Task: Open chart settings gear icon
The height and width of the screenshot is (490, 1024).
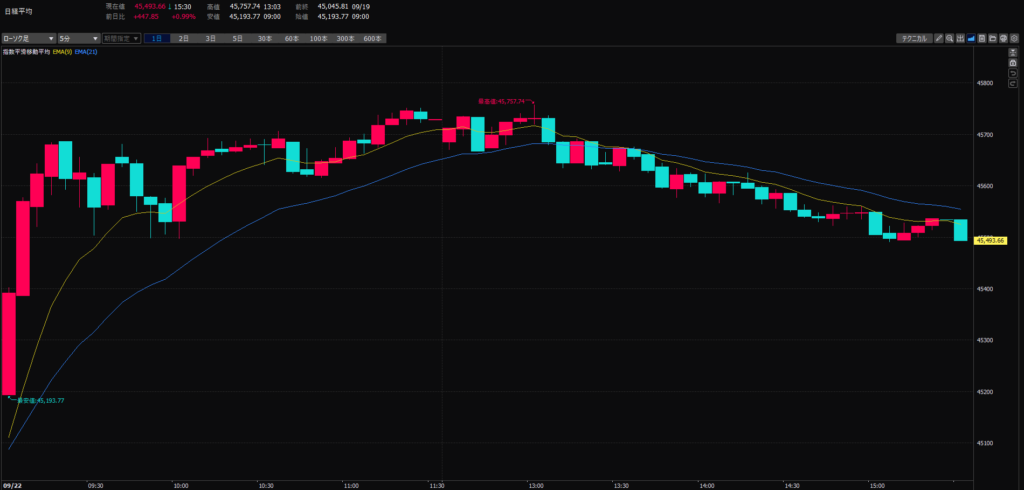Action: pos(1014,39)
